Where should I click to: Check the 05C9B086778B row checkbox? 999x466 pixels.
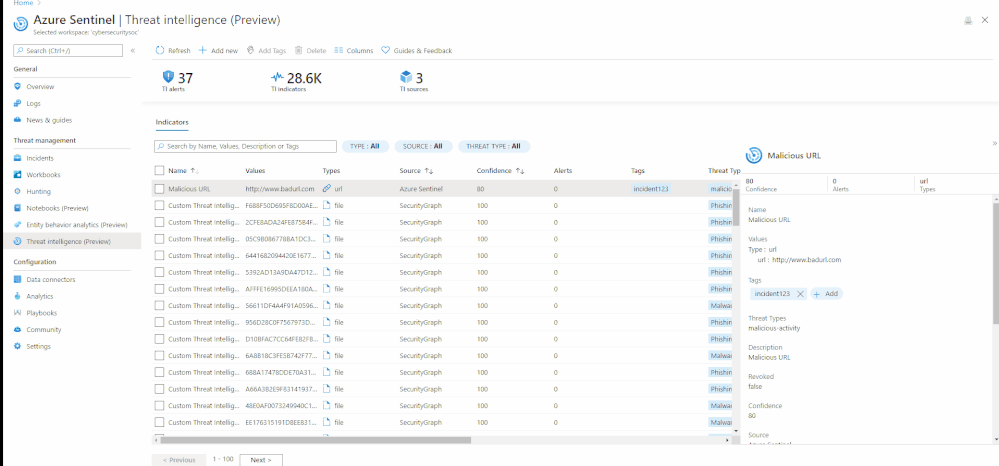[x=159, y=239]
